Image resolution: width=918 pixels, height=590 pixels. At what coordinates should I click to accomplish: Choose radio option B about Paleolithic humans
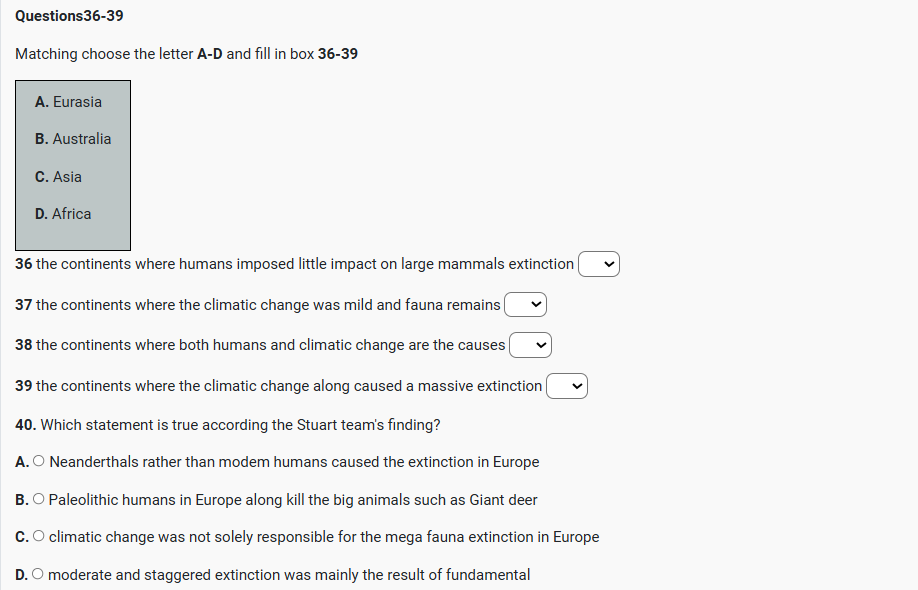coord(39,500)
